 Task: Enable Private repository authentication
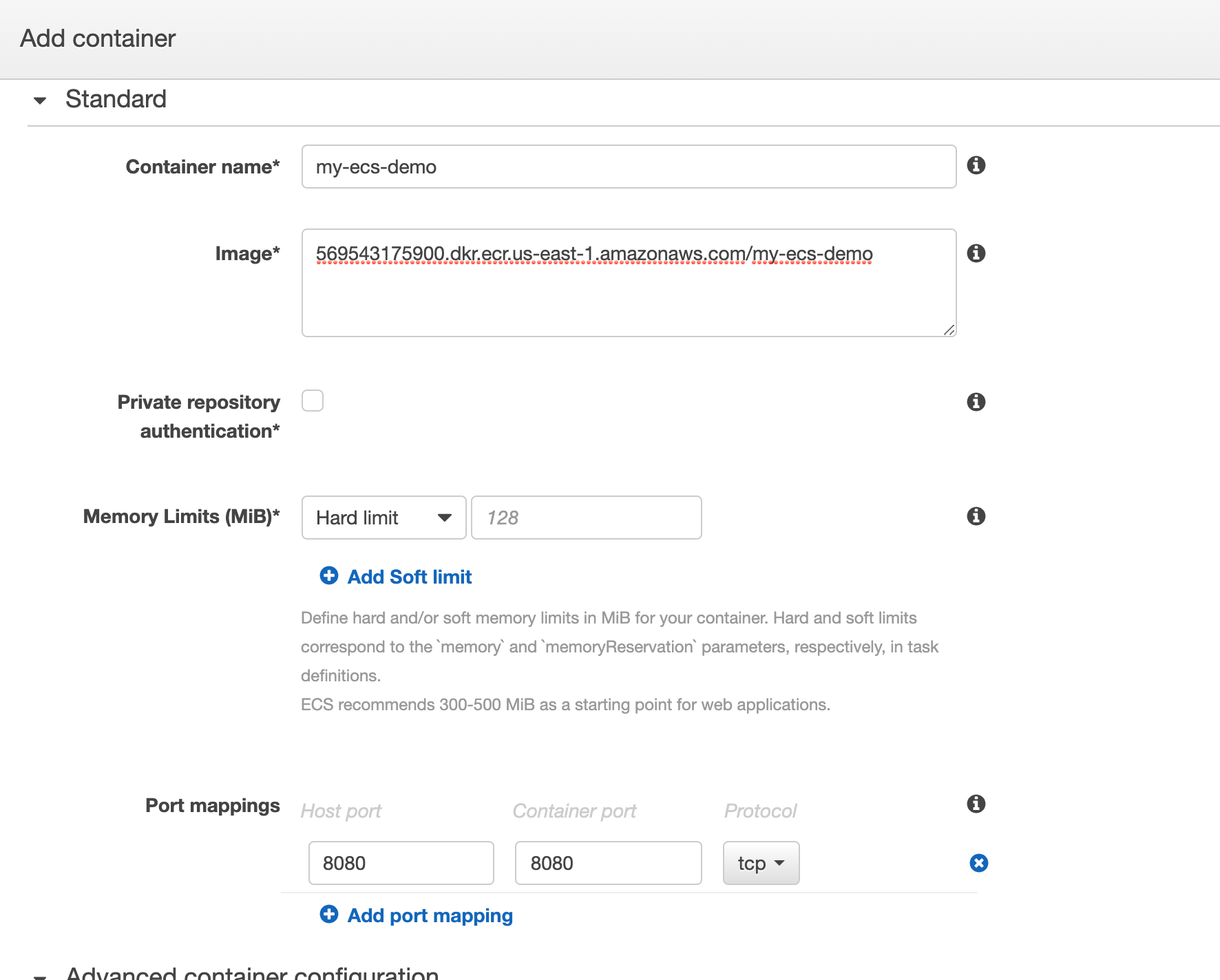click(x=313, y=401)
